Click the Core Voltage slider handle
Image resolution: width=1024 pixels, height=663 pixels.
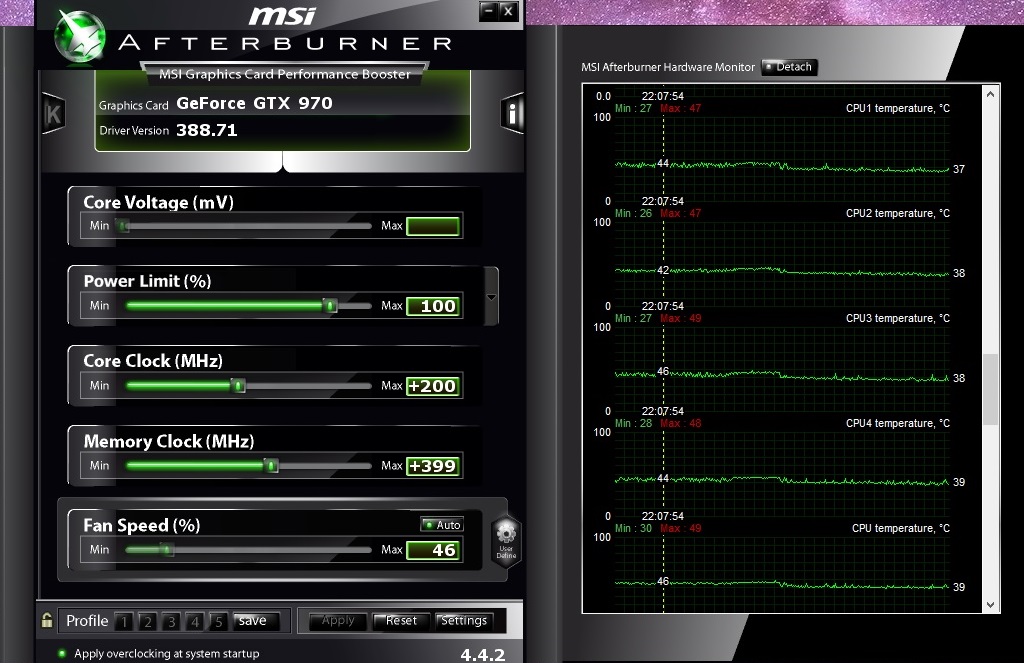pos(123,226)
